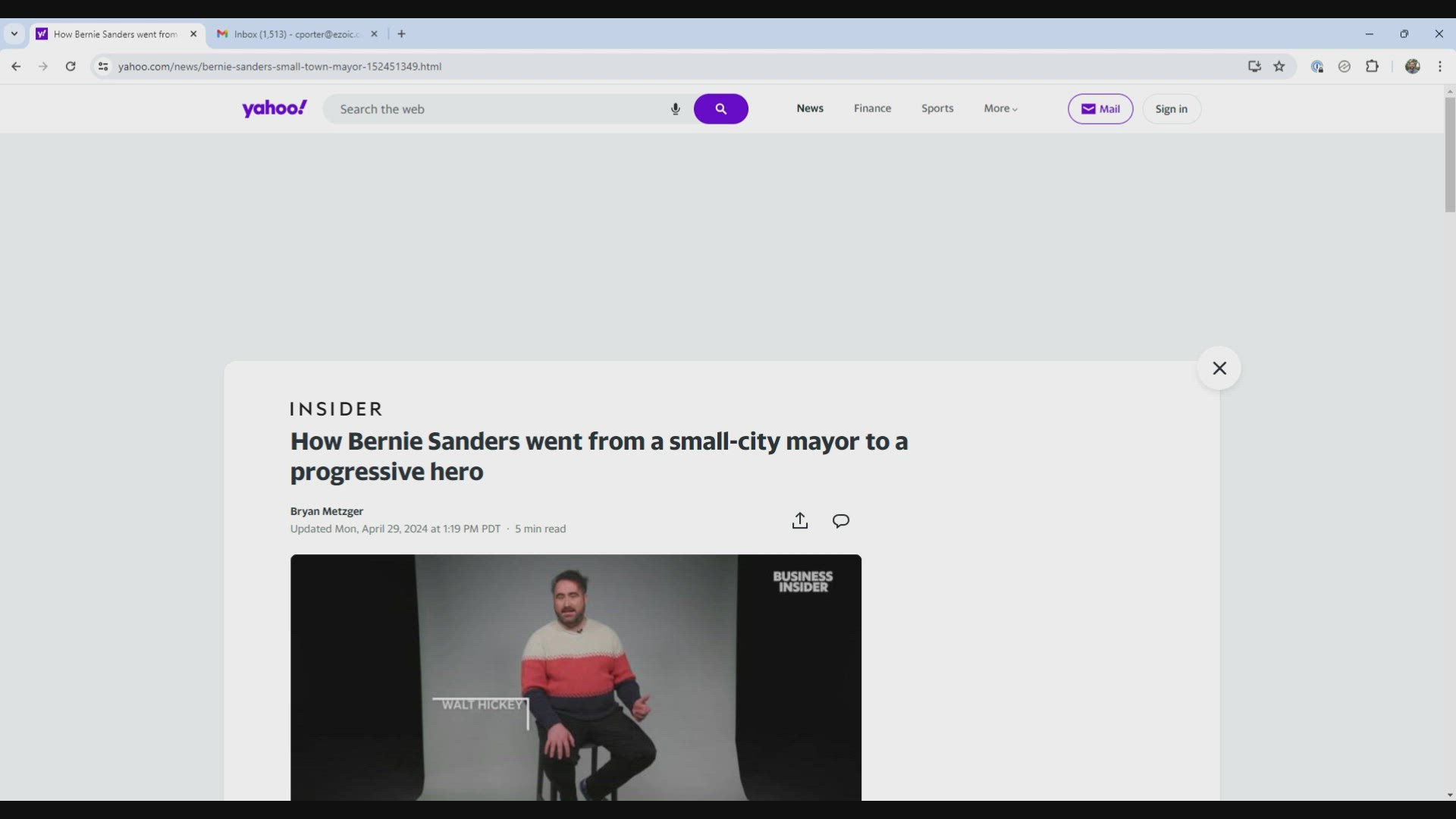
Task: Bookmark this page with the star icon
Action: tap(1280, 67)
